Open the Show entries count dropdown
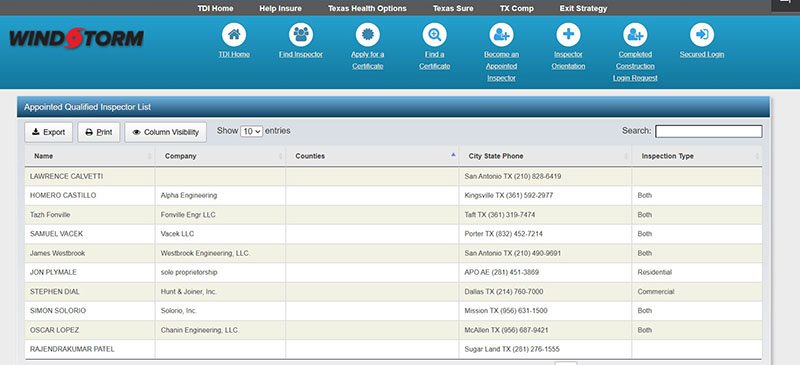Viewport: 800px width, 365px height. click(252, 131)
